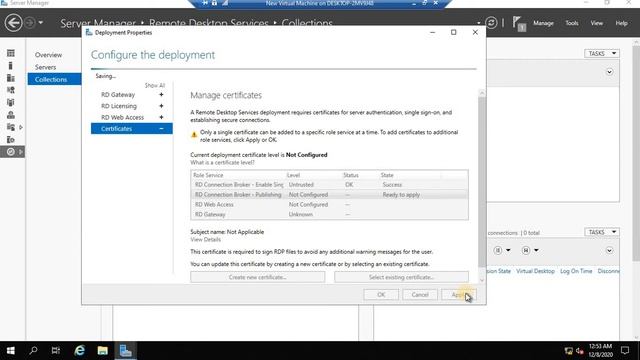This screenshot has height=360, width=640.
Task: Click Apply in Deployment Properties
Action: [x=458, y=295]
